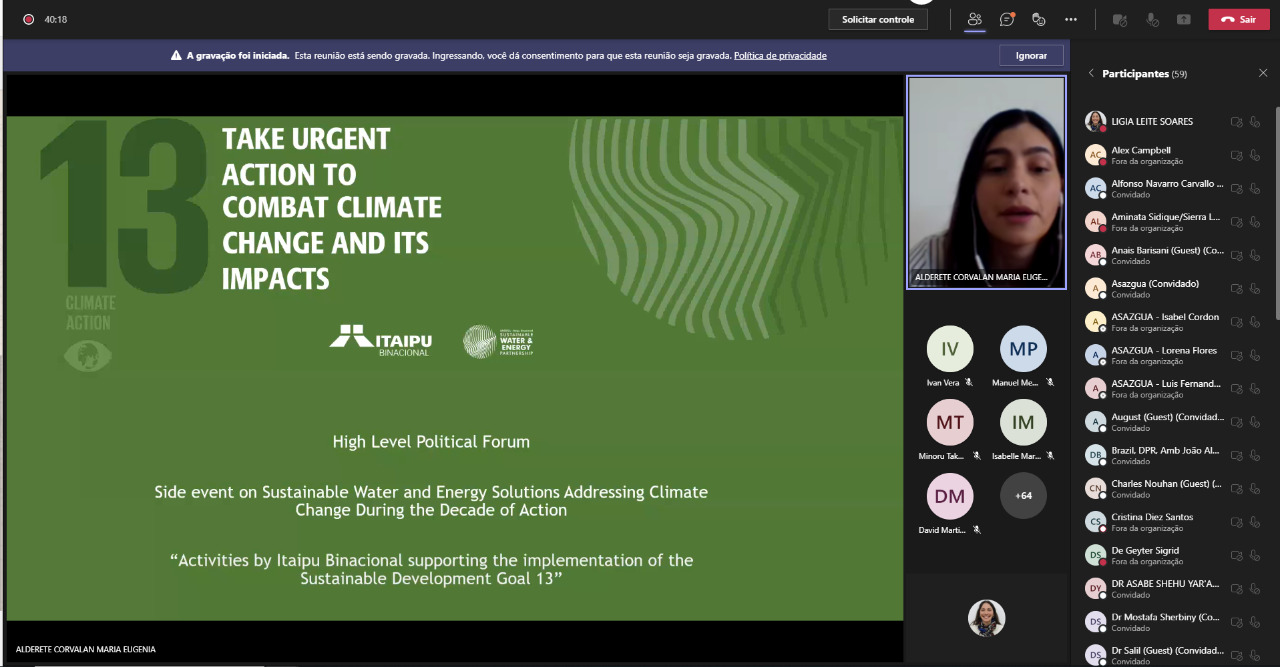Click microphone icon for Alex Campbell

(x=1255, y=155)
